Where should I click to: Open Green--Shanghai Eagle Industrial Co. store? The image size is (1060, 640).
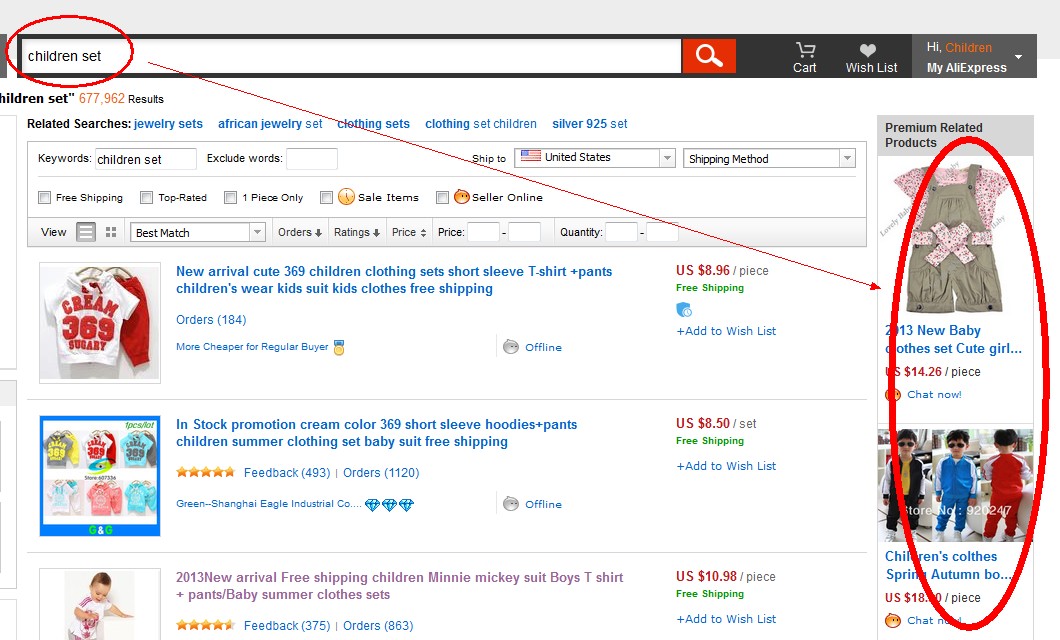(268, 503)
